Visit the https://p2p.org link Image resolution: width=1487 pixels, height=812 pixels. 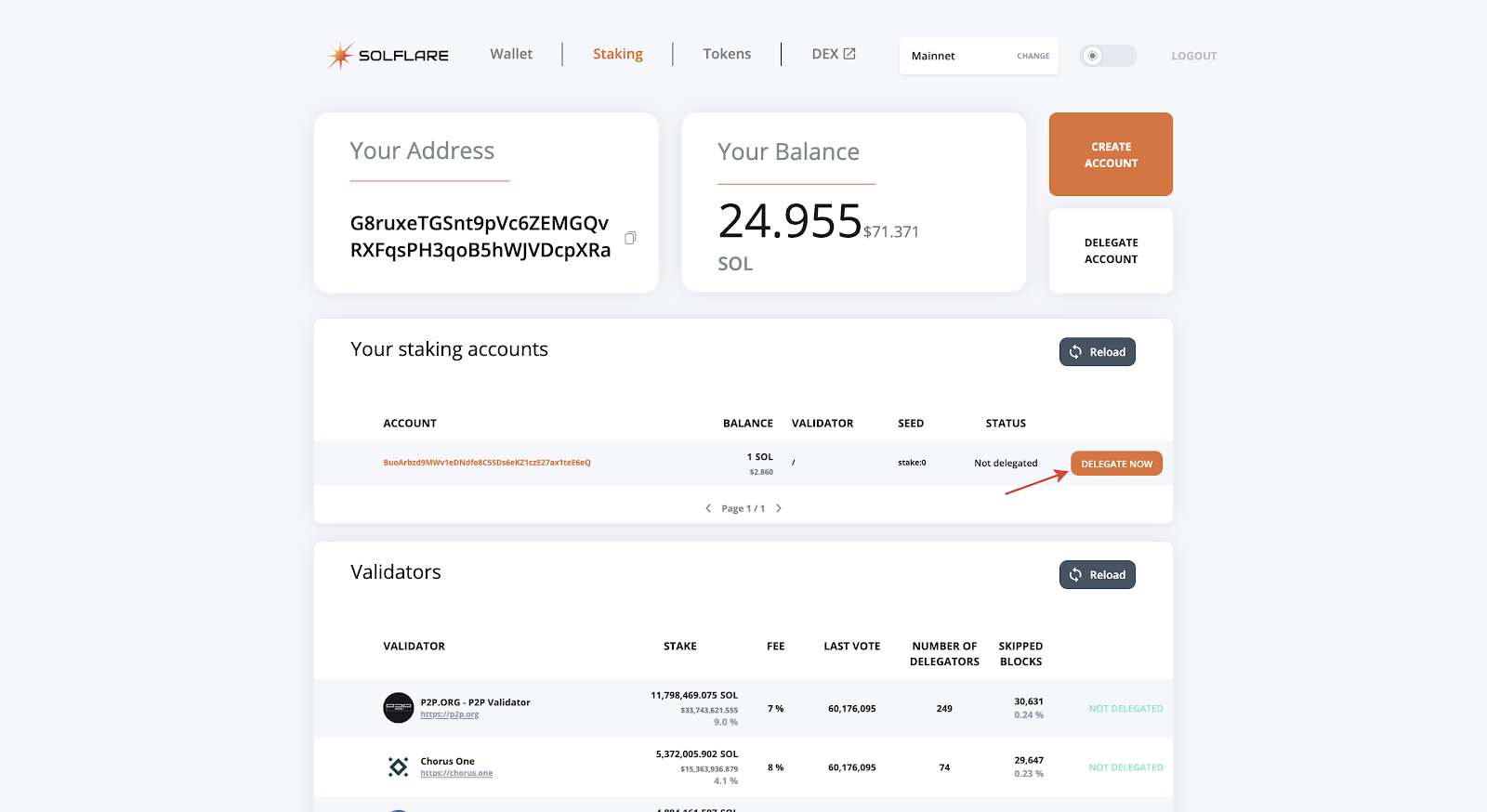tap(450, 714)
